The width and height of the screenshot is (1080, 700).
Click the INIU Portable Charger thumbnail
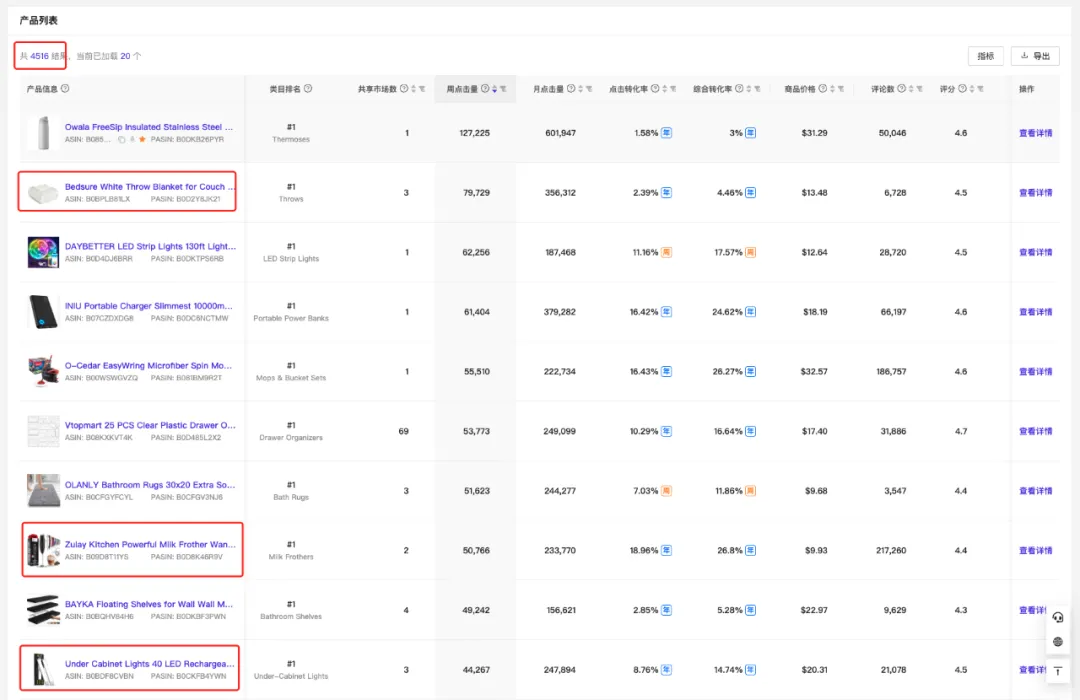43,312
